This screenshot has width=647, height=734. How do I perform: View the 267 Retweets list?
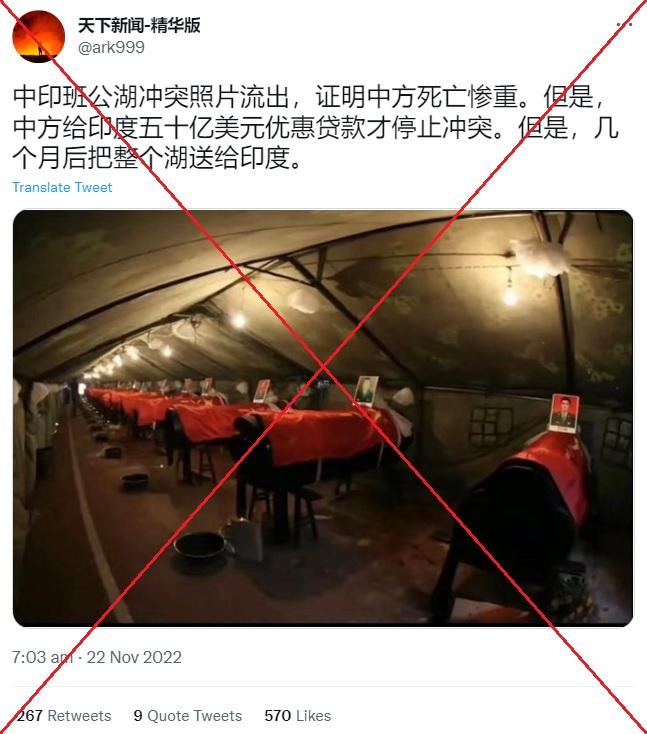coord(64,715)
